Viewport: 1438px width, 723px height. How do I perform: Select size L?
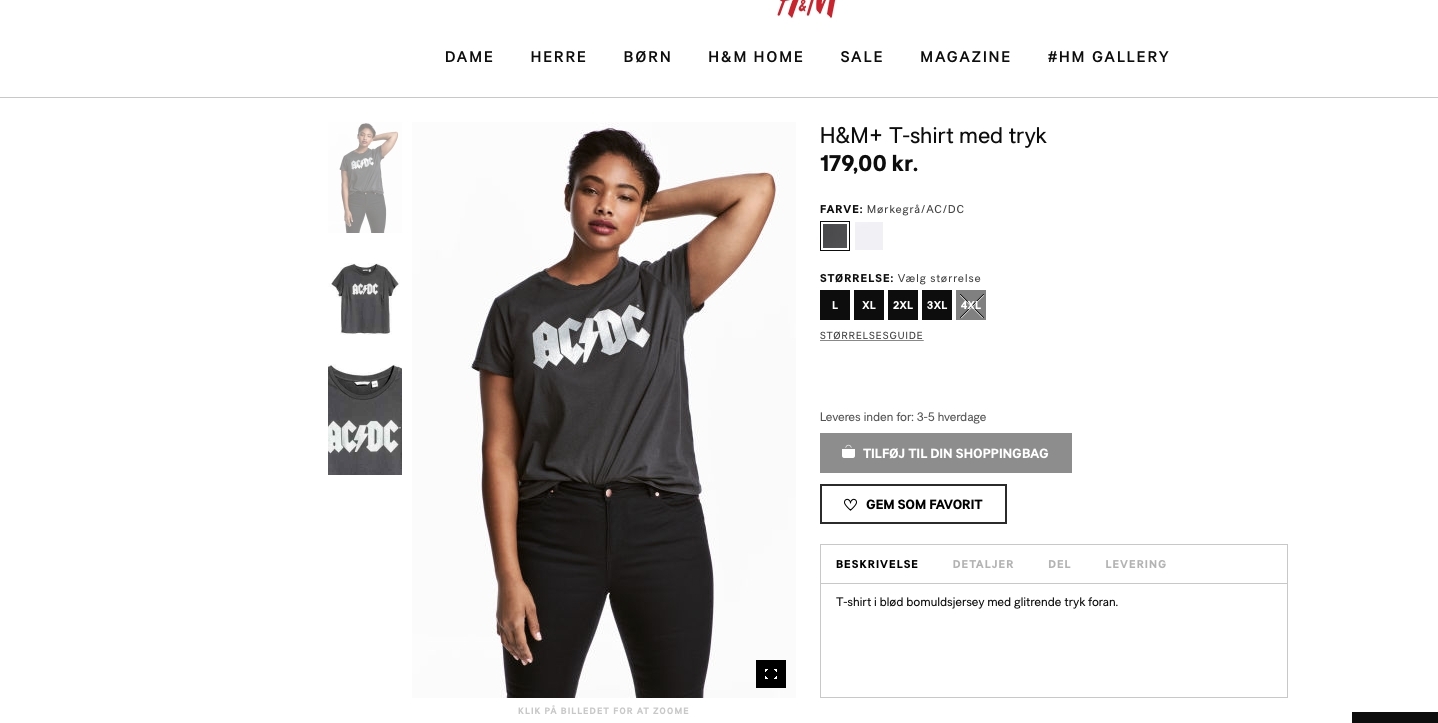point(835,305)
